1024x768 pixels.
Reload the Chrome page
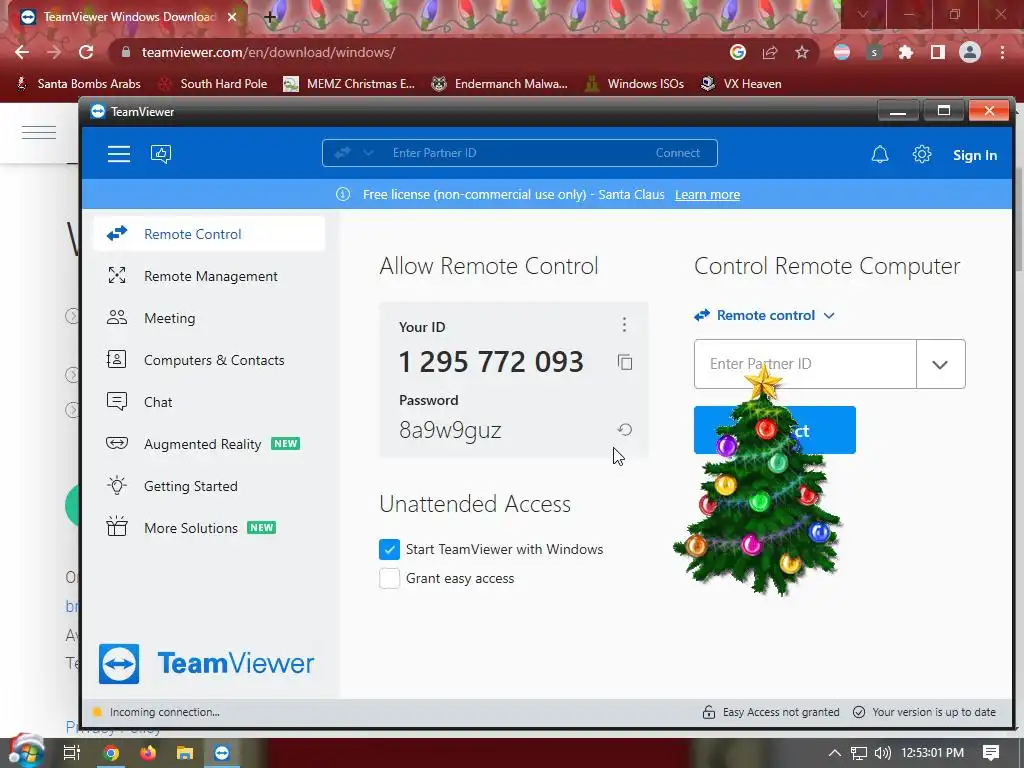[86, 52]
